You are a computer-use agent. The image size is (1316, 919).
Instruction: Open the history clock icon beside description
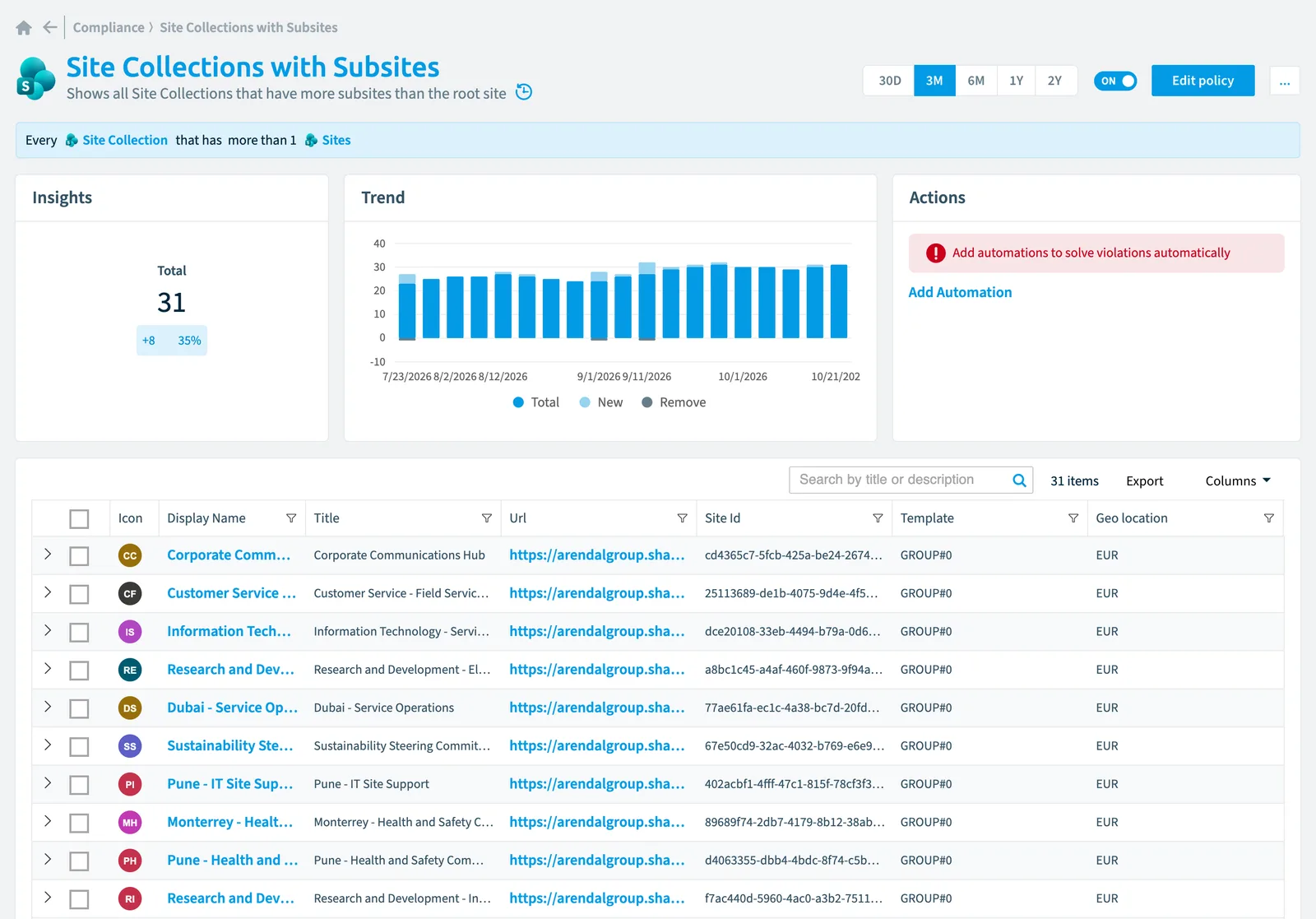(x=524, y=92)
